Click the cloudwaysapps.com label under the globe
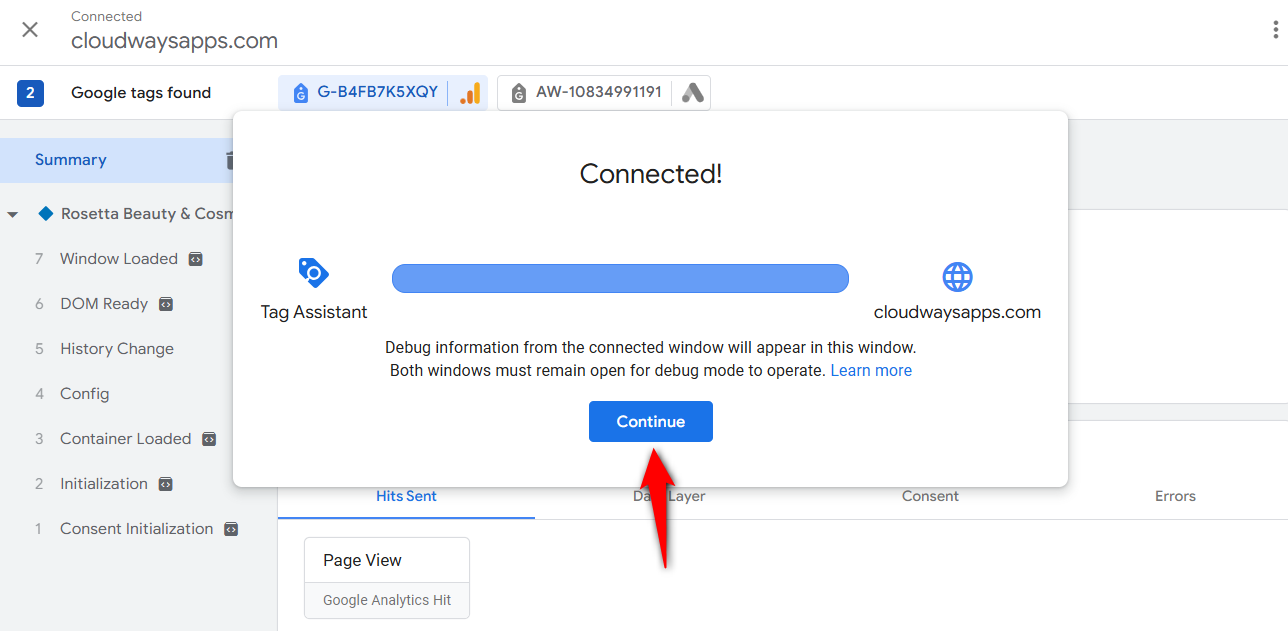 (x=957, y=312)
